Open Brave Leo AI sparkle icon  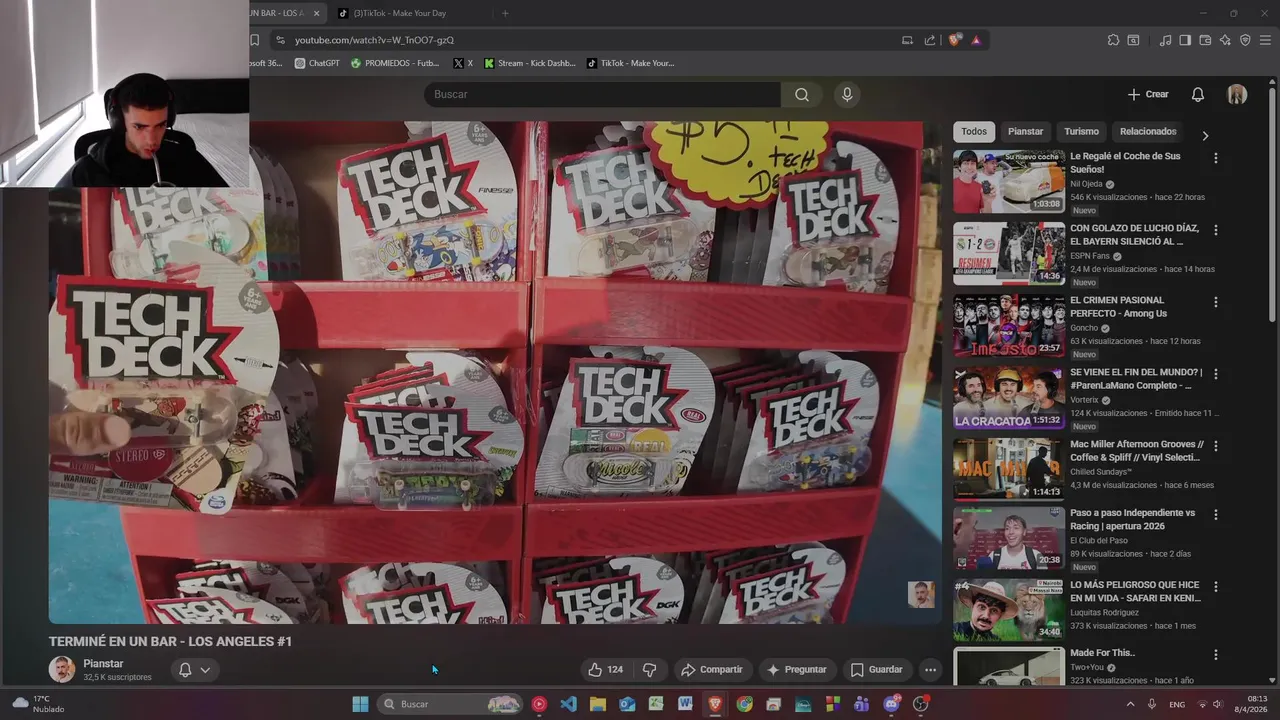[1225, 40]
